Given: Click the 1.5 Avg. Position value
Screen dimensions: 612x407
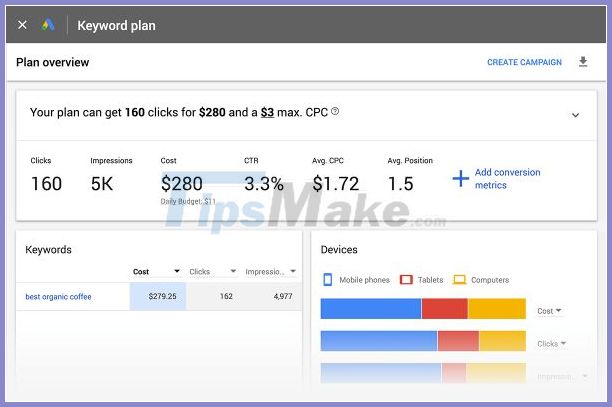Looking at the screenshot, I should (x=400, y=184).
